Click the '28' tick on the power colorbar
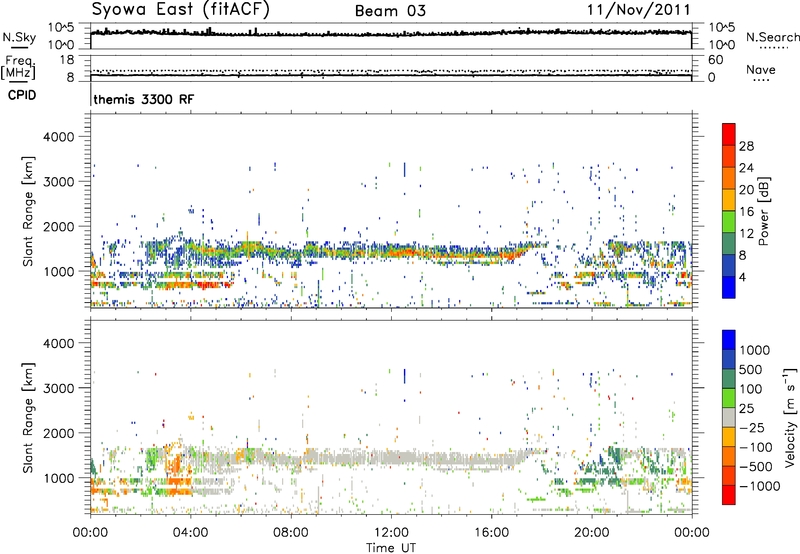Viewport: 800px width, 554px height. click(746, 146)
